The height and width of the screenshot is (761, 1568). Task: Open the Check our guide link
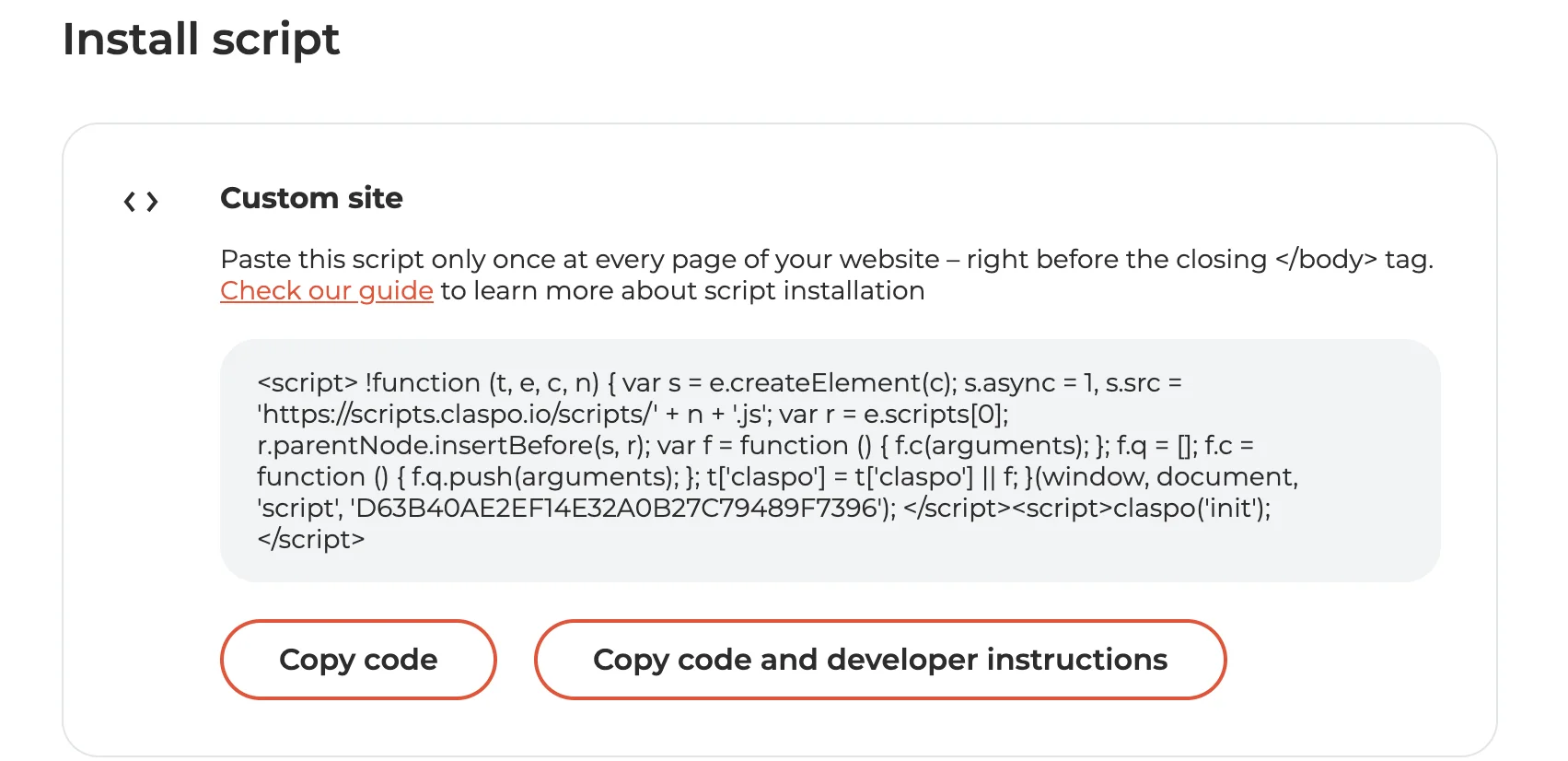[326, 291]
